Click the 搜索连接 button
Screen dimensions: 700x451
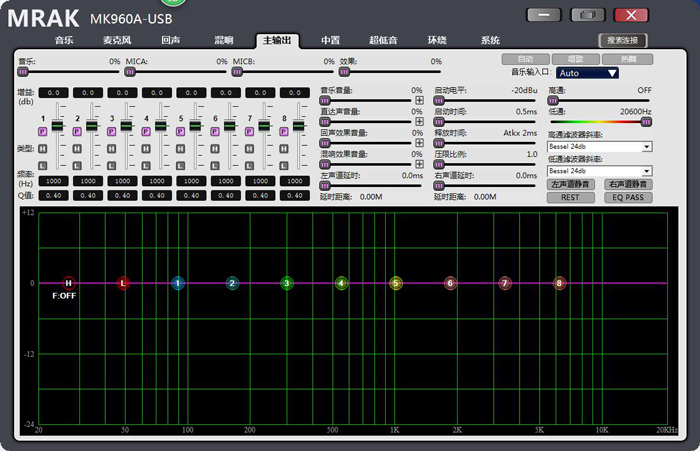pos(623,40)
